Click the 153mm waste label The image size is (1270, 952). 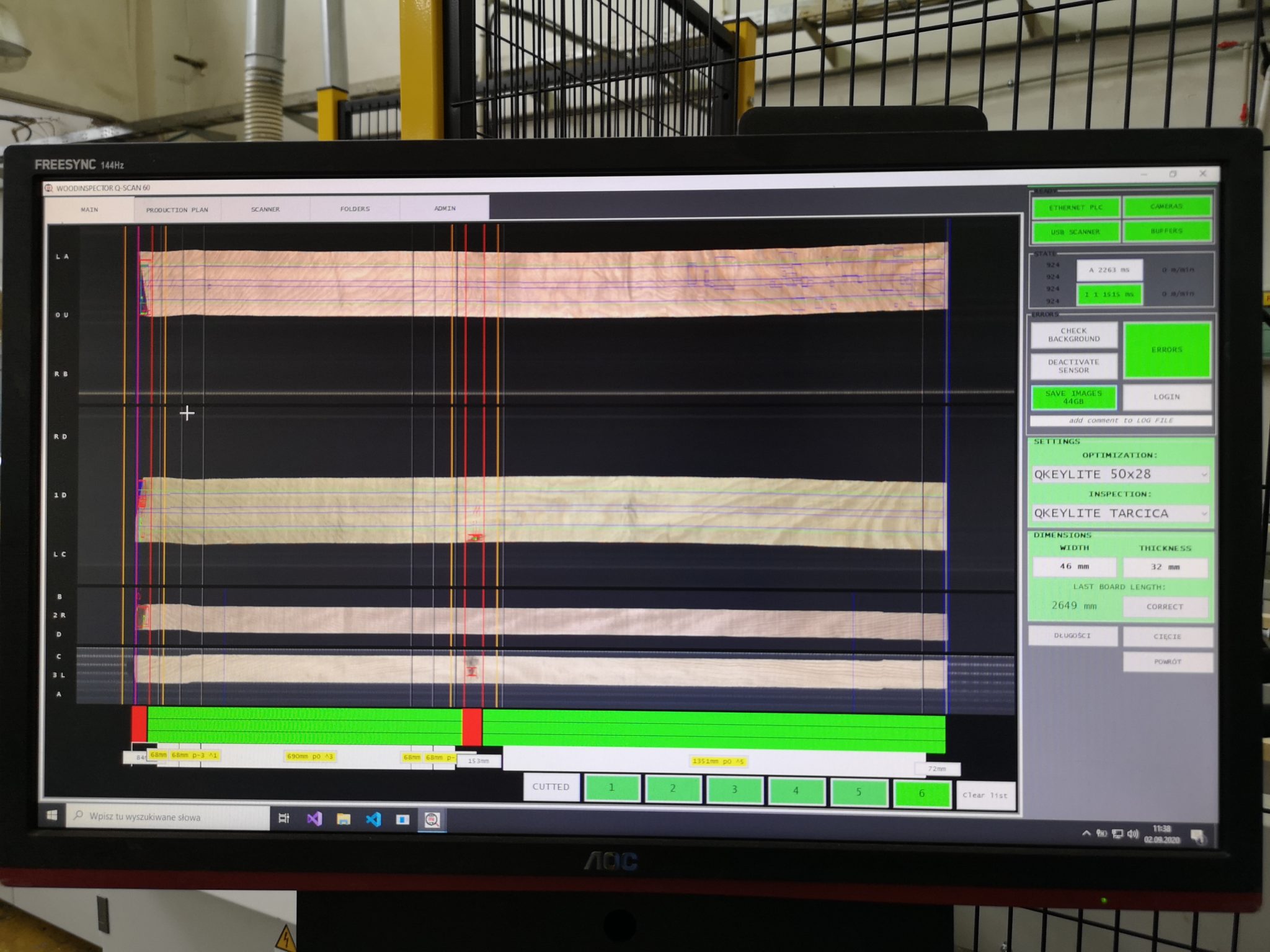click(x=479, y=760)
